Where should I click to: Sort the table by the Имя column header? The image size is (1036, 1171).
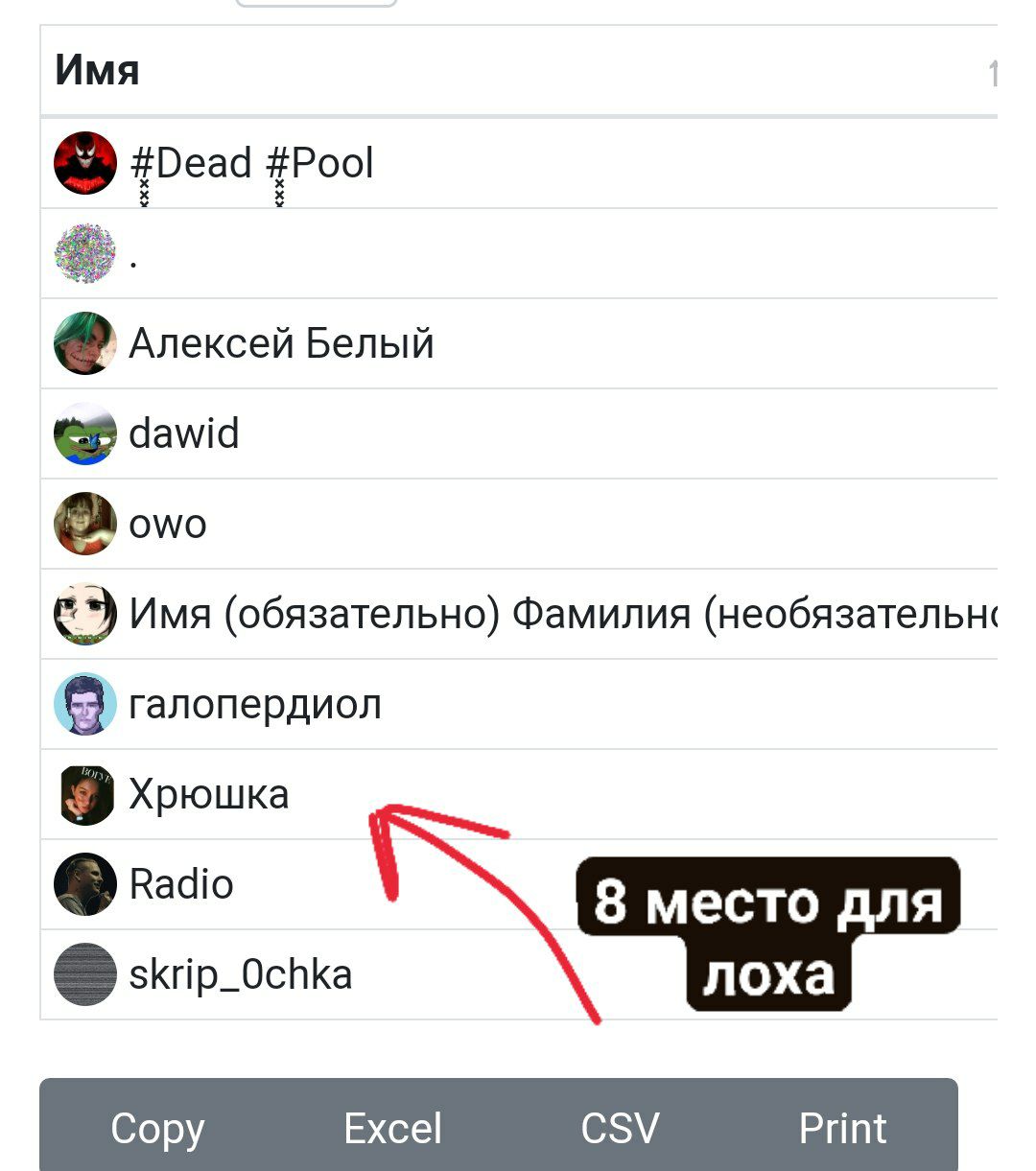pyautogui.click(x=518, y=71)
